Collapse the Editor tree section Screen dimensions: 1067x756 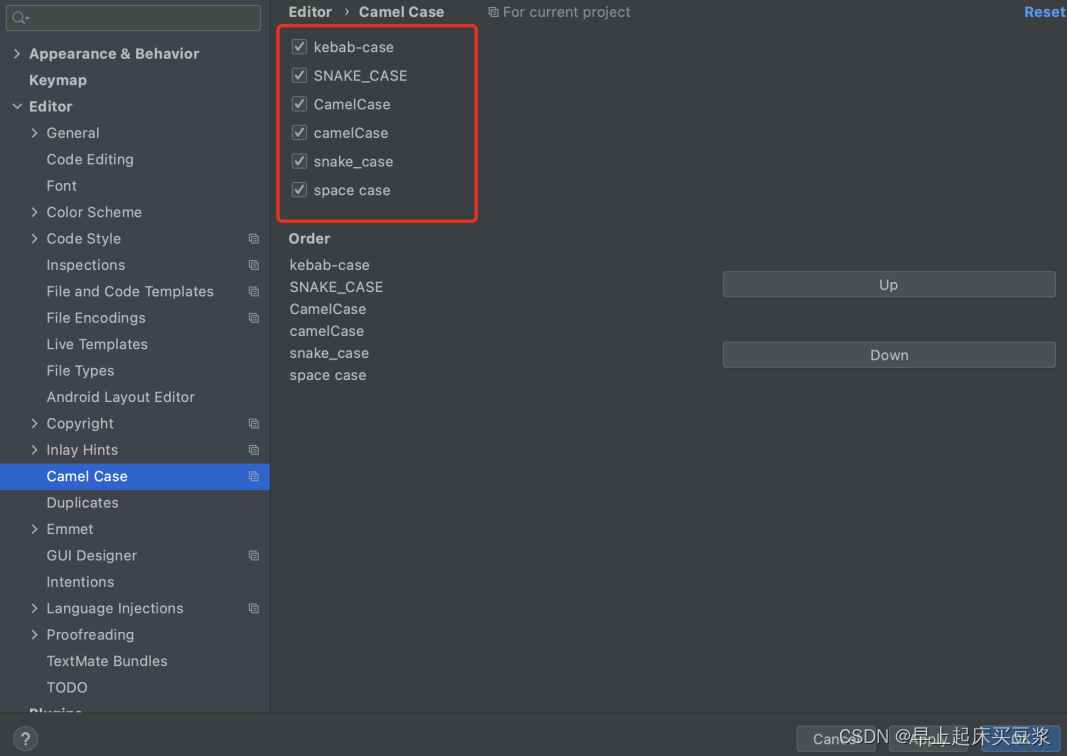pyautogui.click(x=17, y=106)
